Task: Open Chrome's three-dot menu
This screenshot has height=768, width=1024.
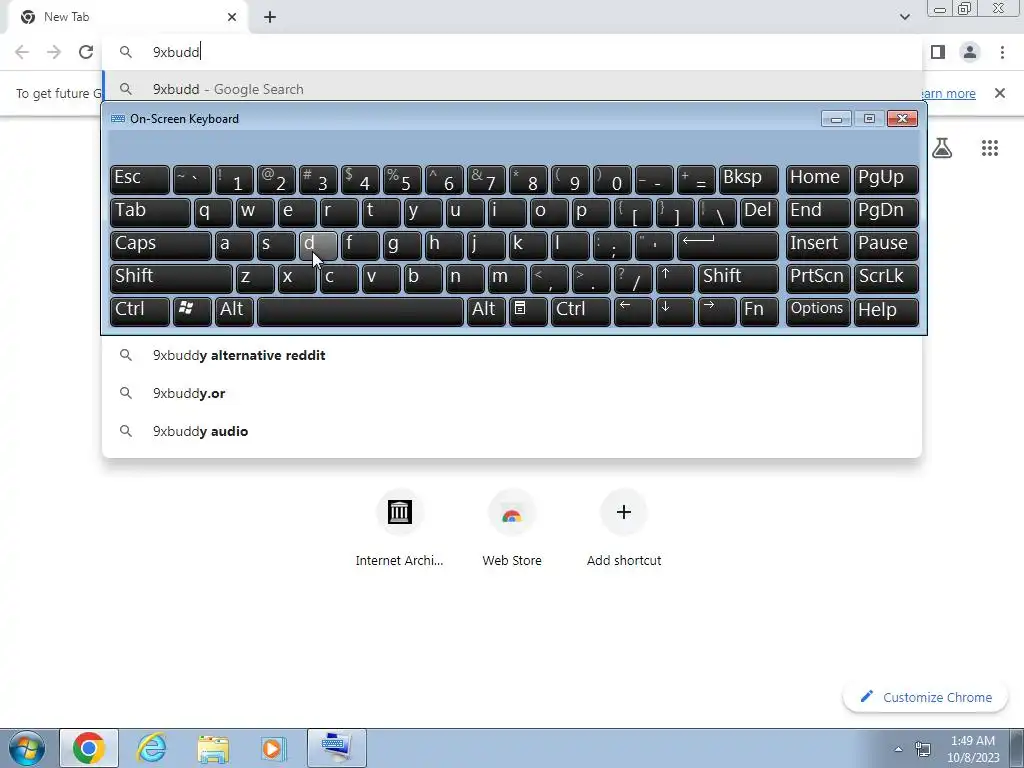Action: coord(1002,52)
